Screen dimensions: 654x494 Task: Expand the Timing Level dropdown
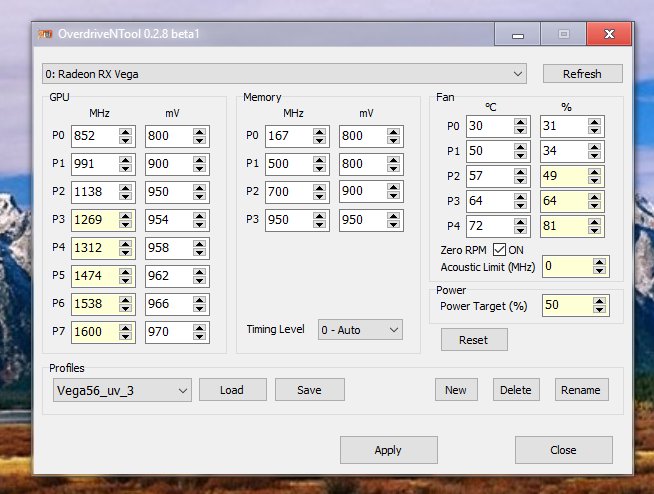360,330
